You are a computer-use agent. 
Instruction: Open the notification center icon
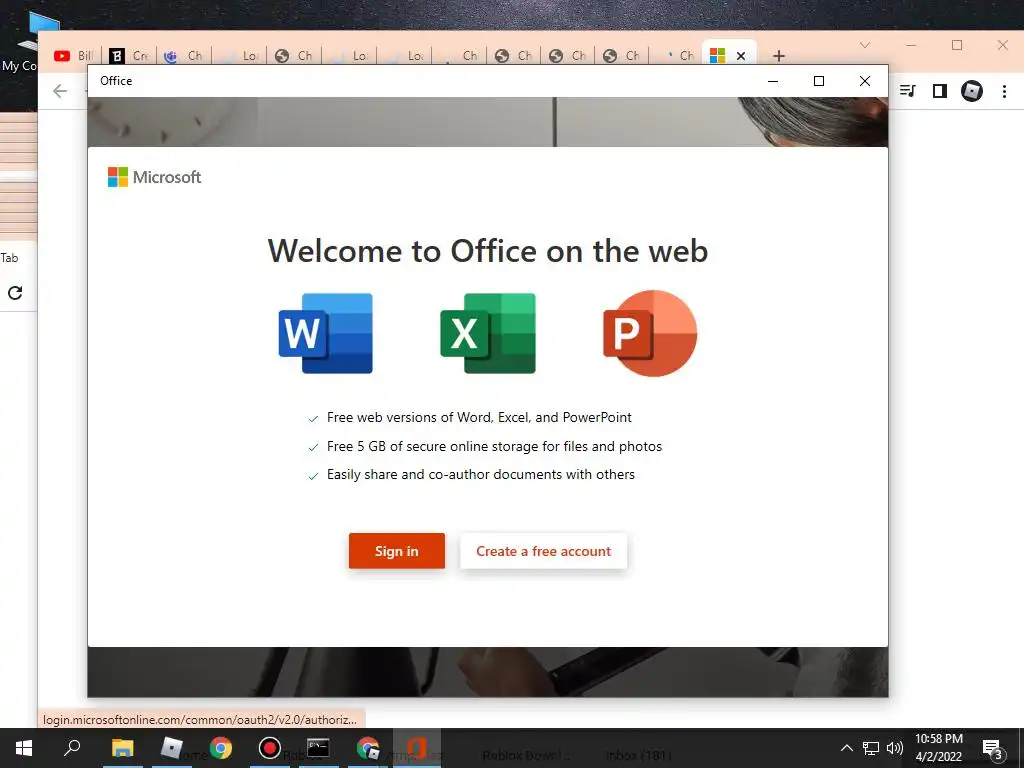(x=992, y=749)
